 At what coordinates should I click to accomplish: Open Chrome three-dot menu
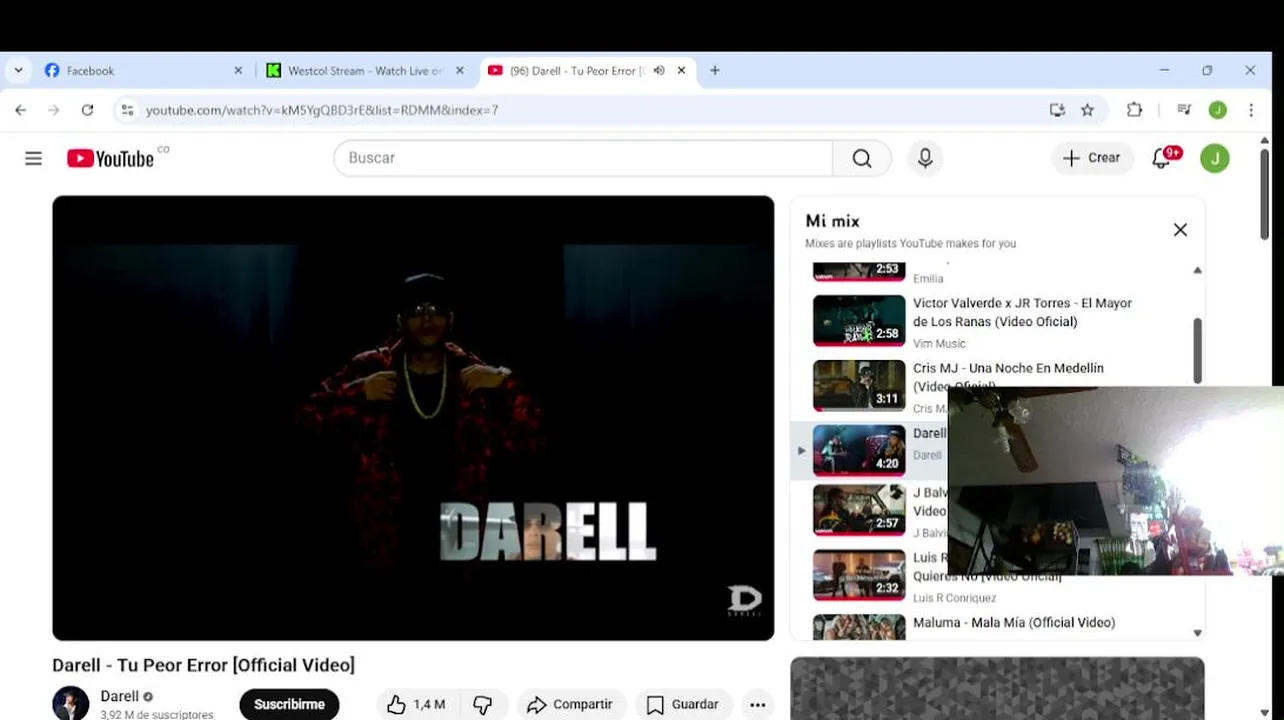point(1250,110)
